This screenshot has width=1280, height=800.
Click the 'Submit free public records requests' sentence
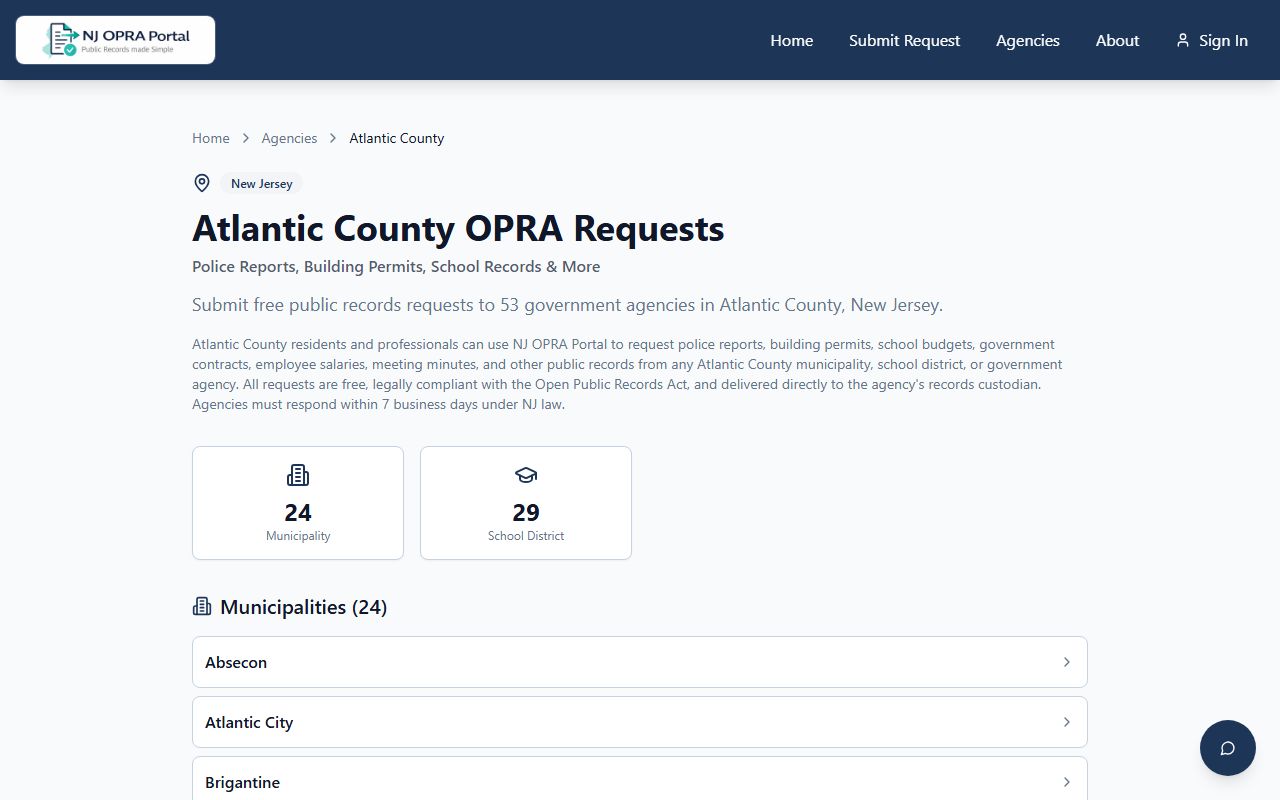click(x=567, y=305)
